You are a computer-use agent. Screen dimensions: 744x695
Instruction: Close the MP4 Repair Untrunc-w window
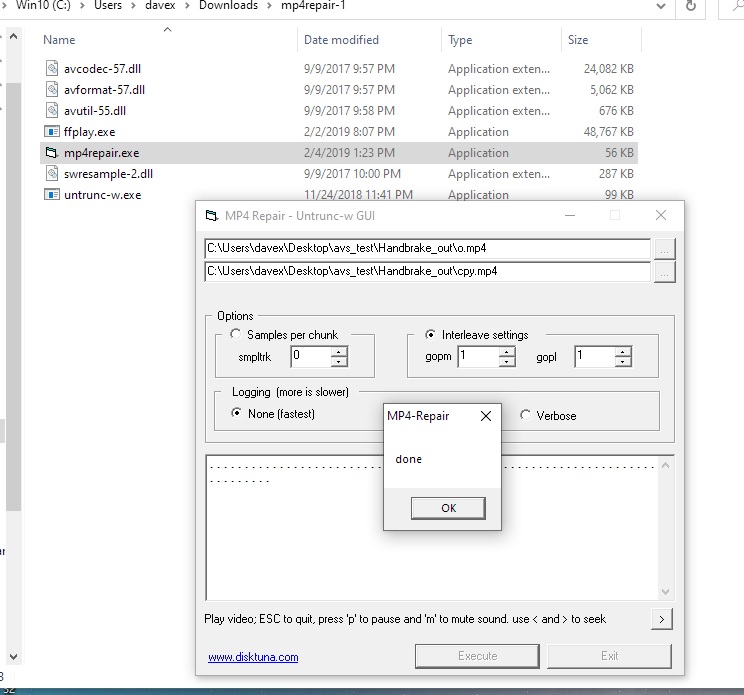660,215
